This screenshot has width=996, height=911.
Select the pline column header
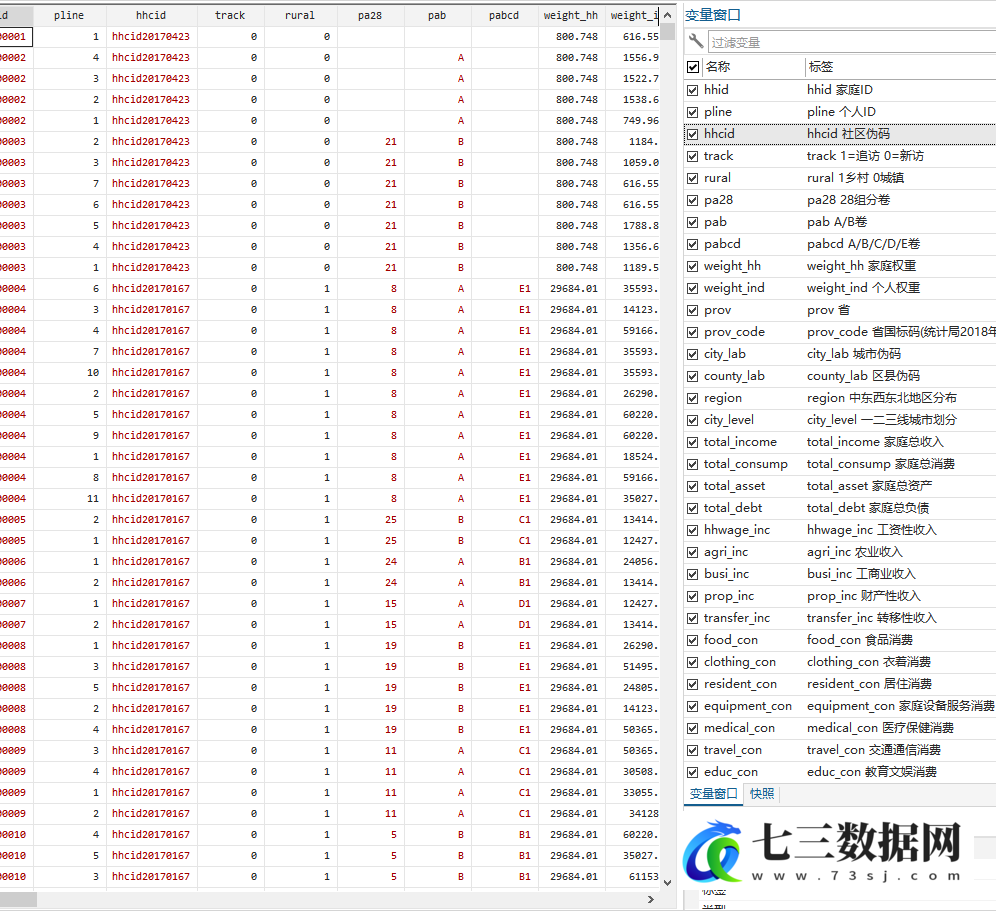pyautogui.click(x=69, y=15)
